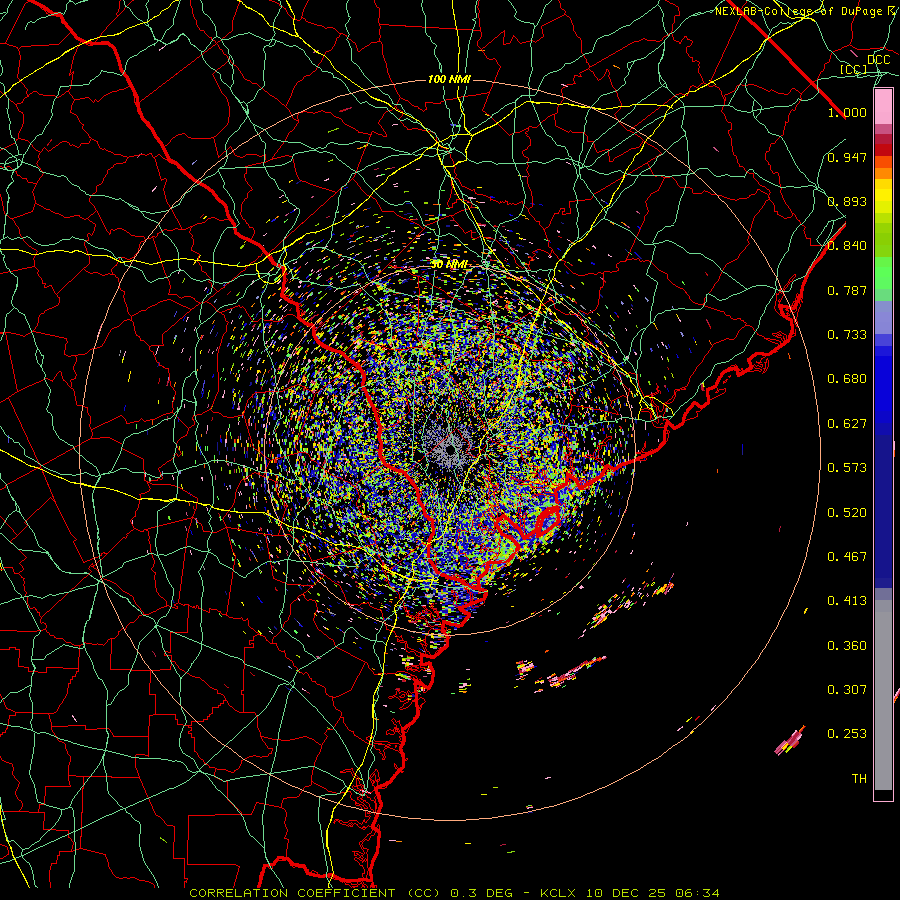Click the "0.3 DEG" elevation text
Image resolution: width=900 pixels, height=900 pixels.
click(480, 893)
